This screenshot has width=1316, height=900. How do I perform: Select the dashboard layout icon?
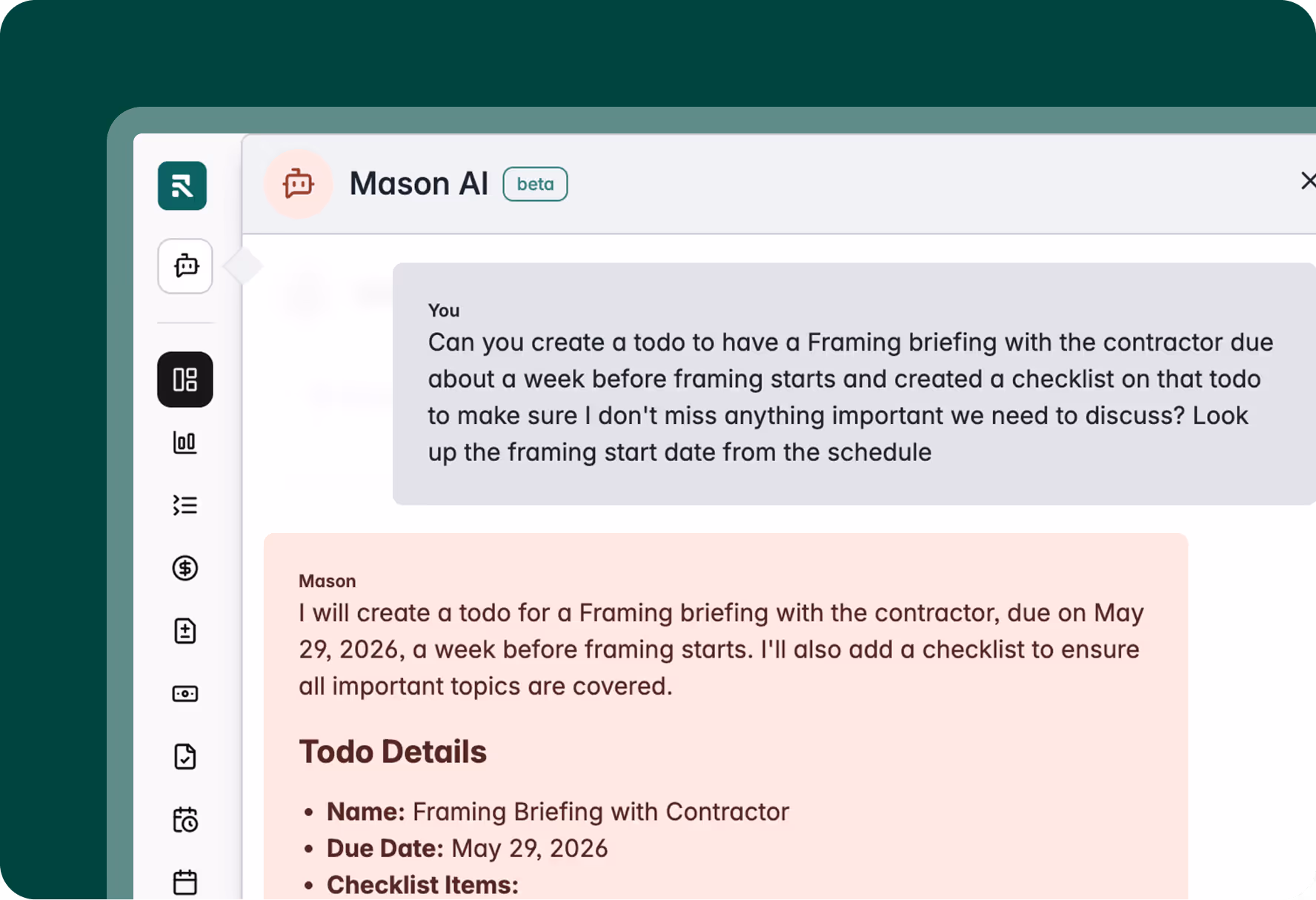pyautogui.click(x=185, y=380)
